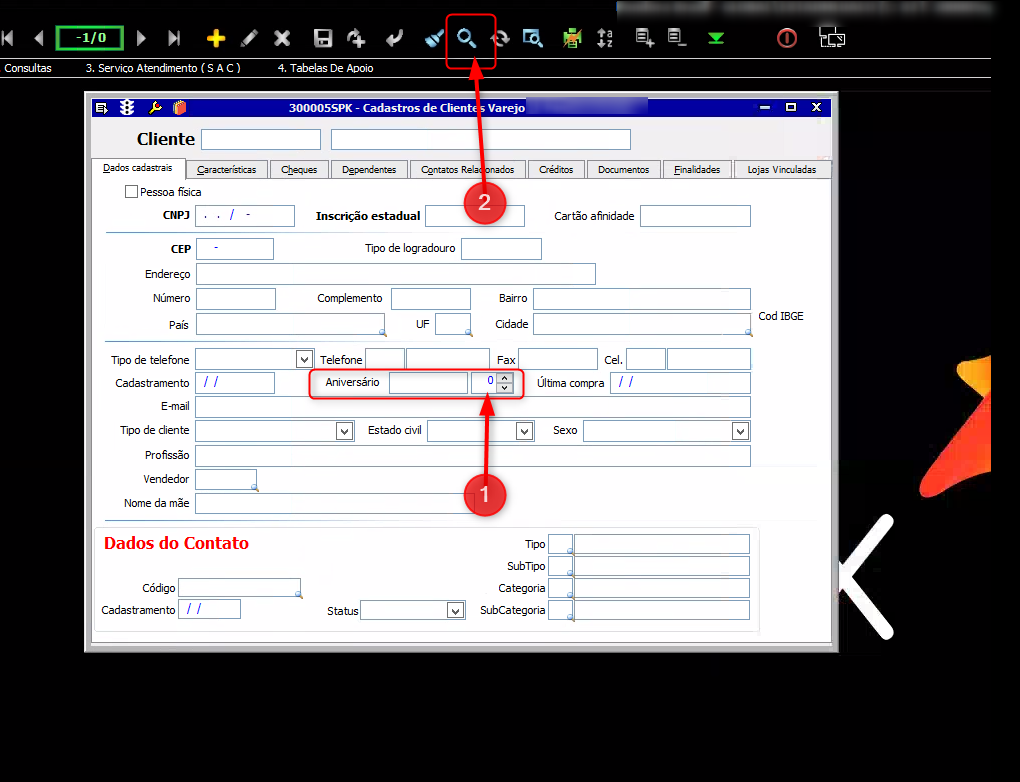This screenshot has height=782, width=1020.
Task: Add a new record with the yellow plus
Action: (x=216, y=38)
